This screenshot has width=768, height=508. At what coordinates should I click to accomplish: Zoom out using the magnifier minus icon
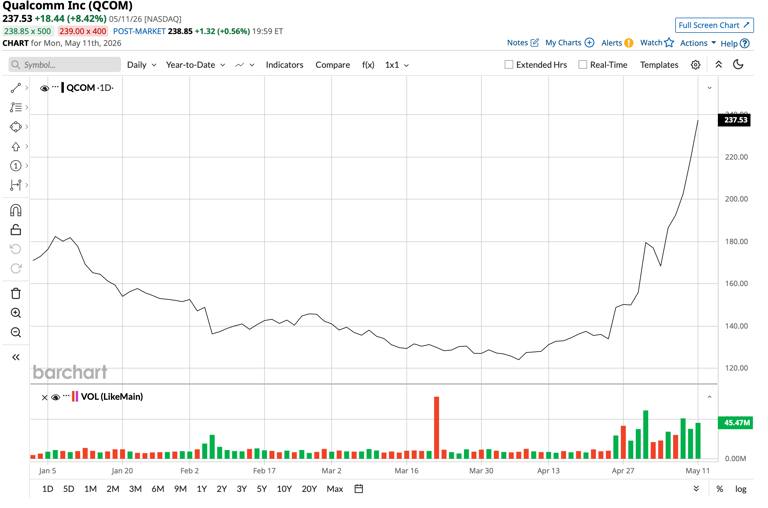(x=16, y=333)
